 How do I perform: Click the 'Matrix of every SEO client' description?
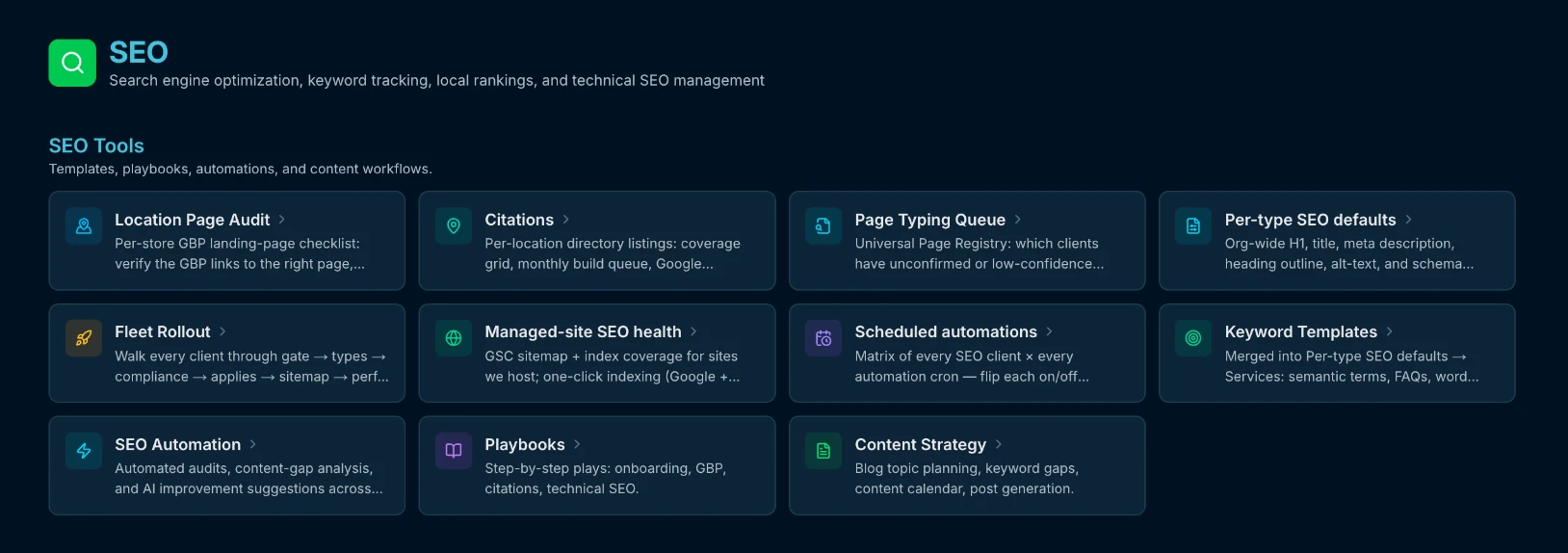(972, 366)
